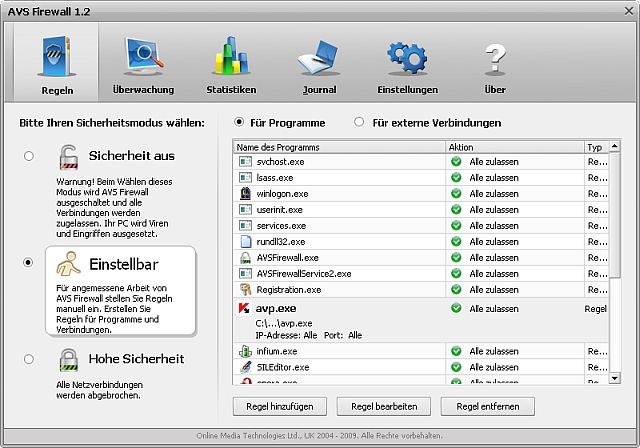Viewport: 640px width, 448px height.
Task: Switch to the Überwachung tab label
Action: (x=144, y=89)
